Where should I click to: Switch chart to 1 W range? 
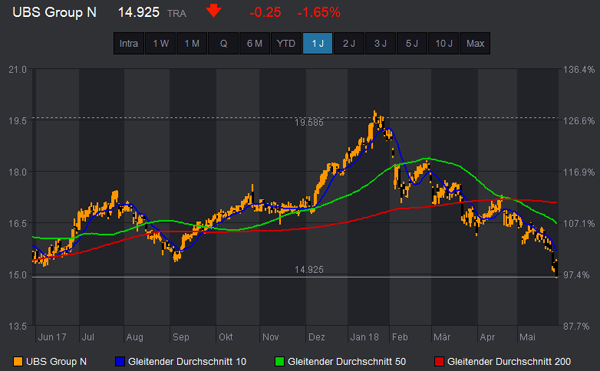tap(161, 44)
